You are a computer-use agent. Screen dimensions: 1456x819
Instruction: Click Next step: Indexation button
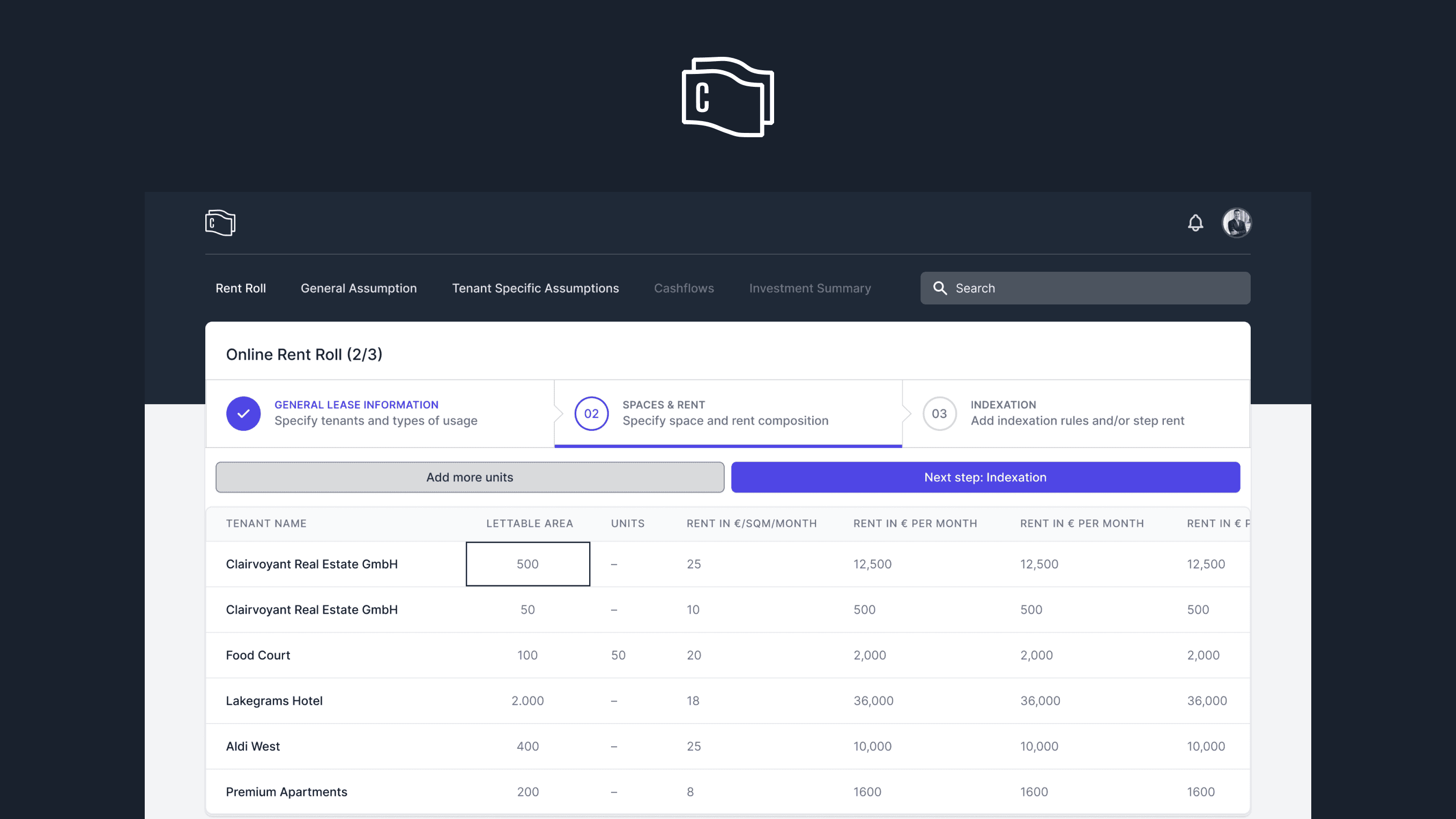(985, 477)
